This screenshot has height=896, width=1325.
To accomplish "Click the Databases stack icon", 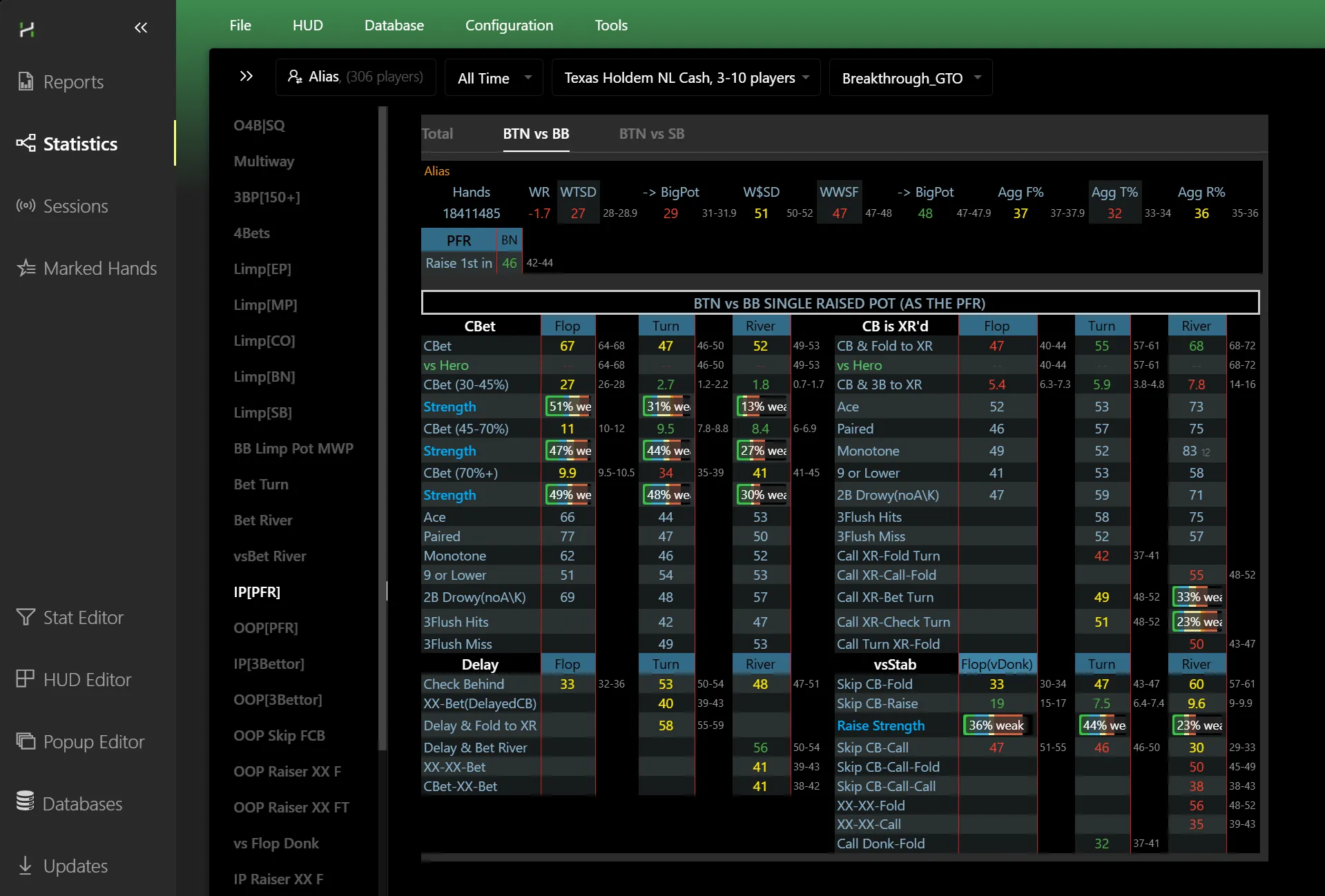I will (x=26, y=802).
